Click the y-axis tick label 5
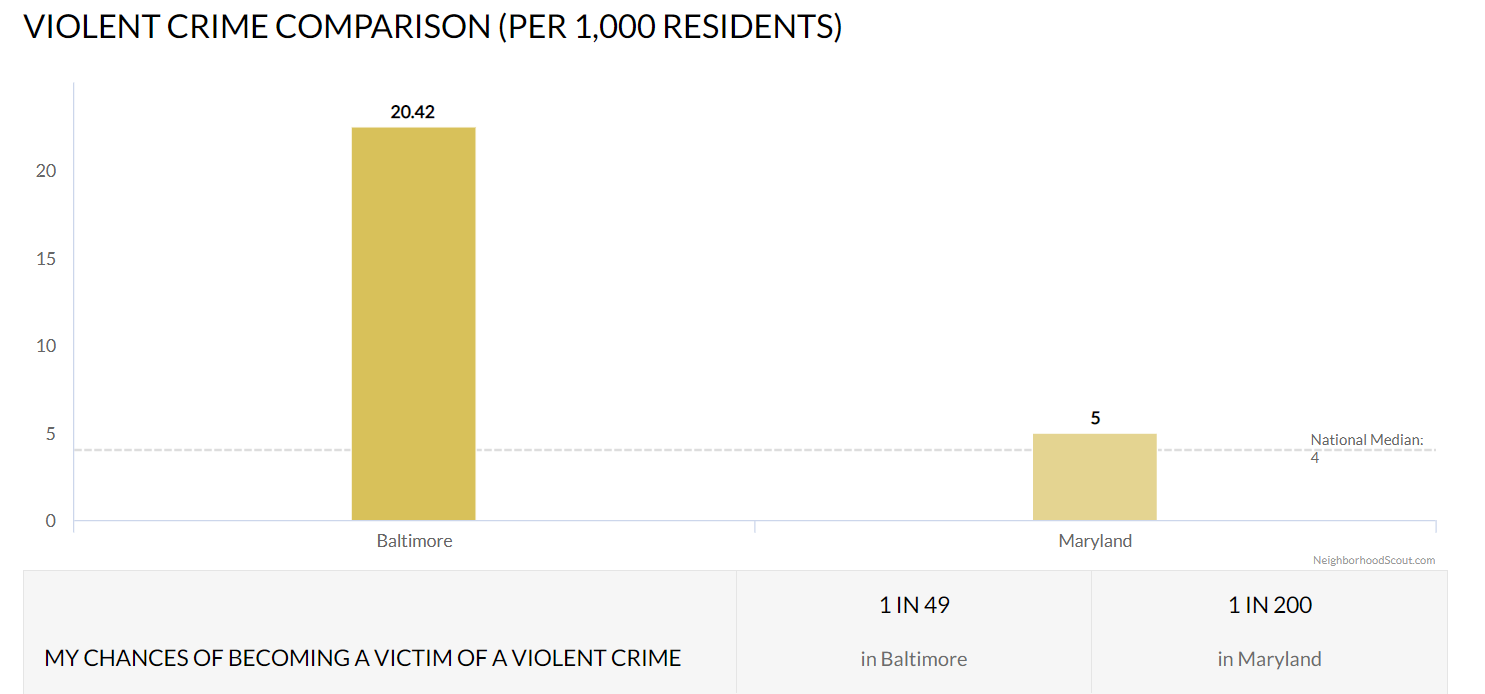1485x694 pixels. 50,434
